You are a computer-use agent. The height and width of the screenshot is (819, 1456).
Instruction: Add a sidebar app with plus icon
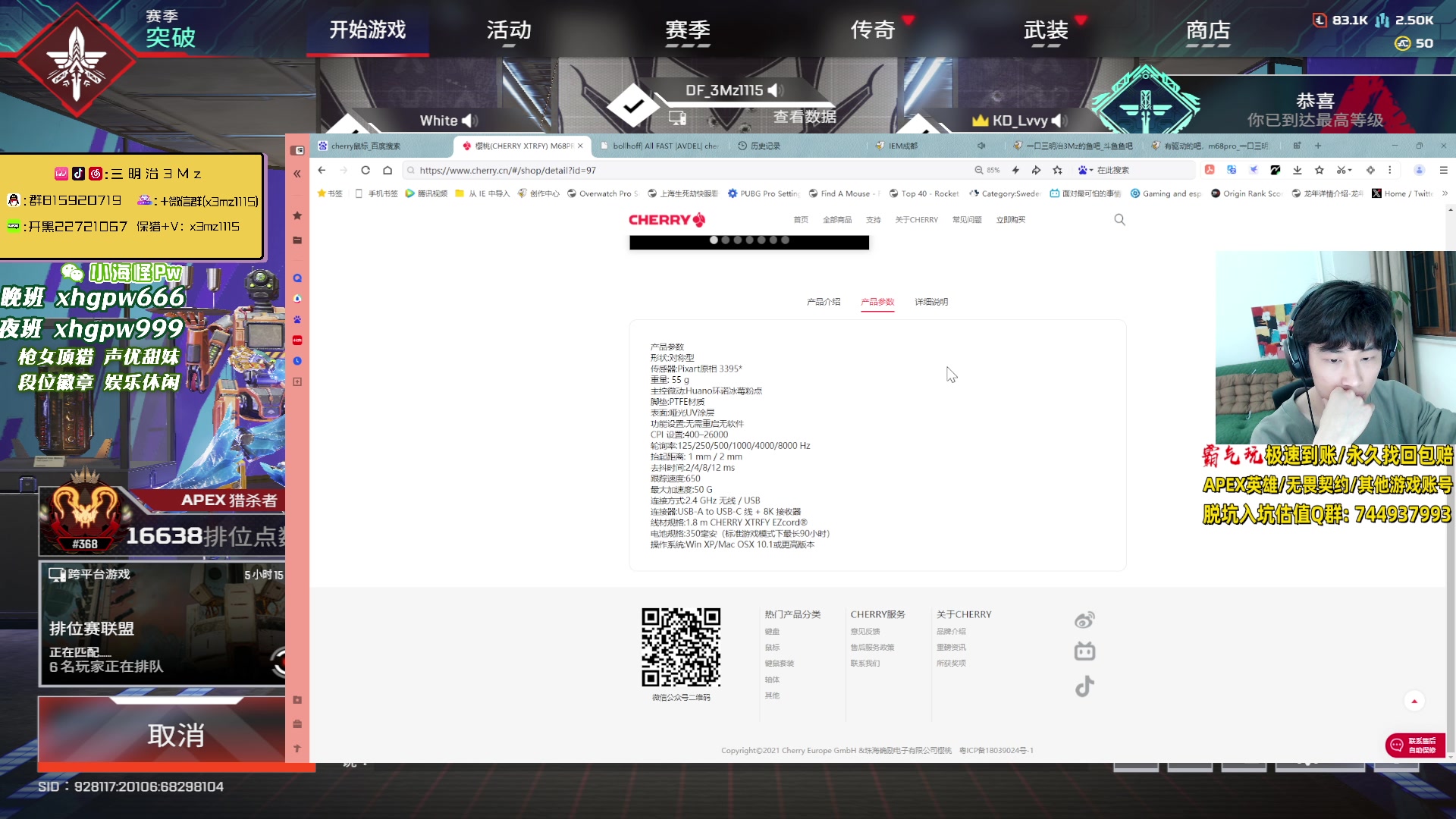point(297,381)
